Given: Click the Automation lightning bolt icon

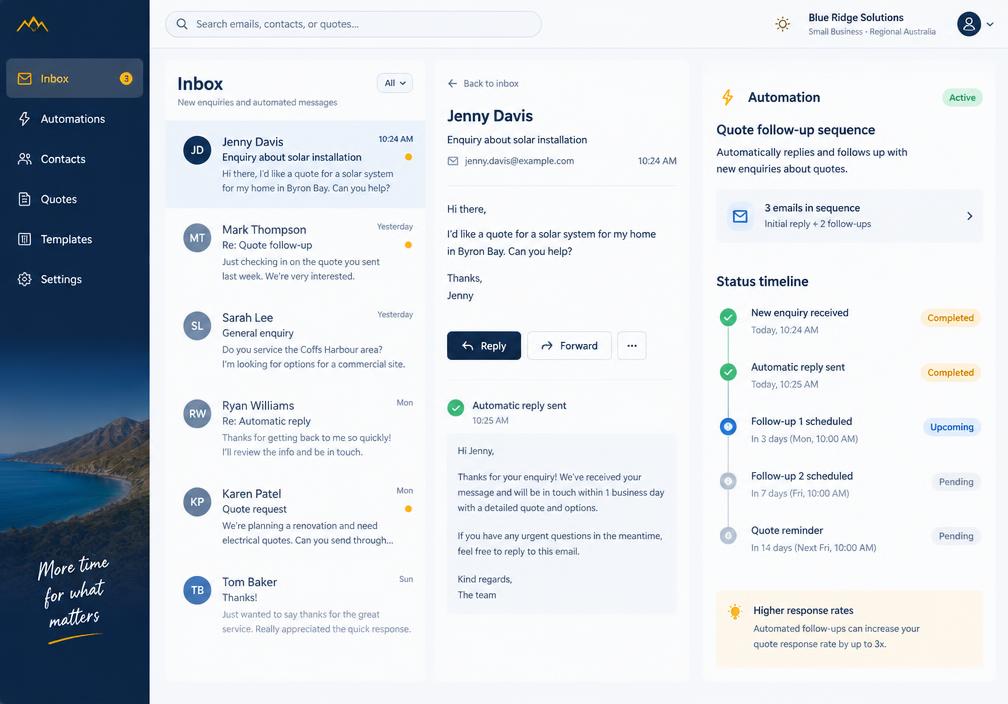Looking at the screenshot, I should pyautogui.click(x=727, y=97).
